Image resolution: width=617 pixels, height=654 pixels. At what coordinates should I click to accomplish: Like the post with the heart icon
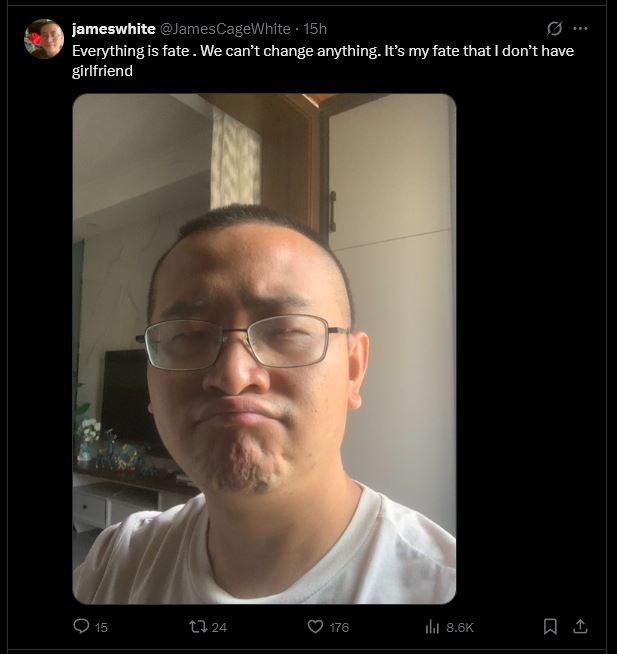[x=315, y=626]
